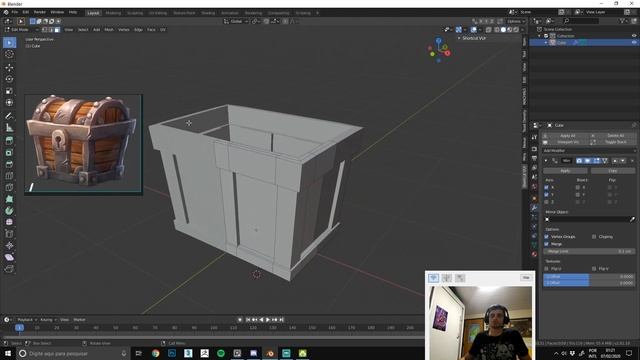Screen dimensions: 640x360
Task: Hide Cube in outliner via eye
Action: pos(634,42)
